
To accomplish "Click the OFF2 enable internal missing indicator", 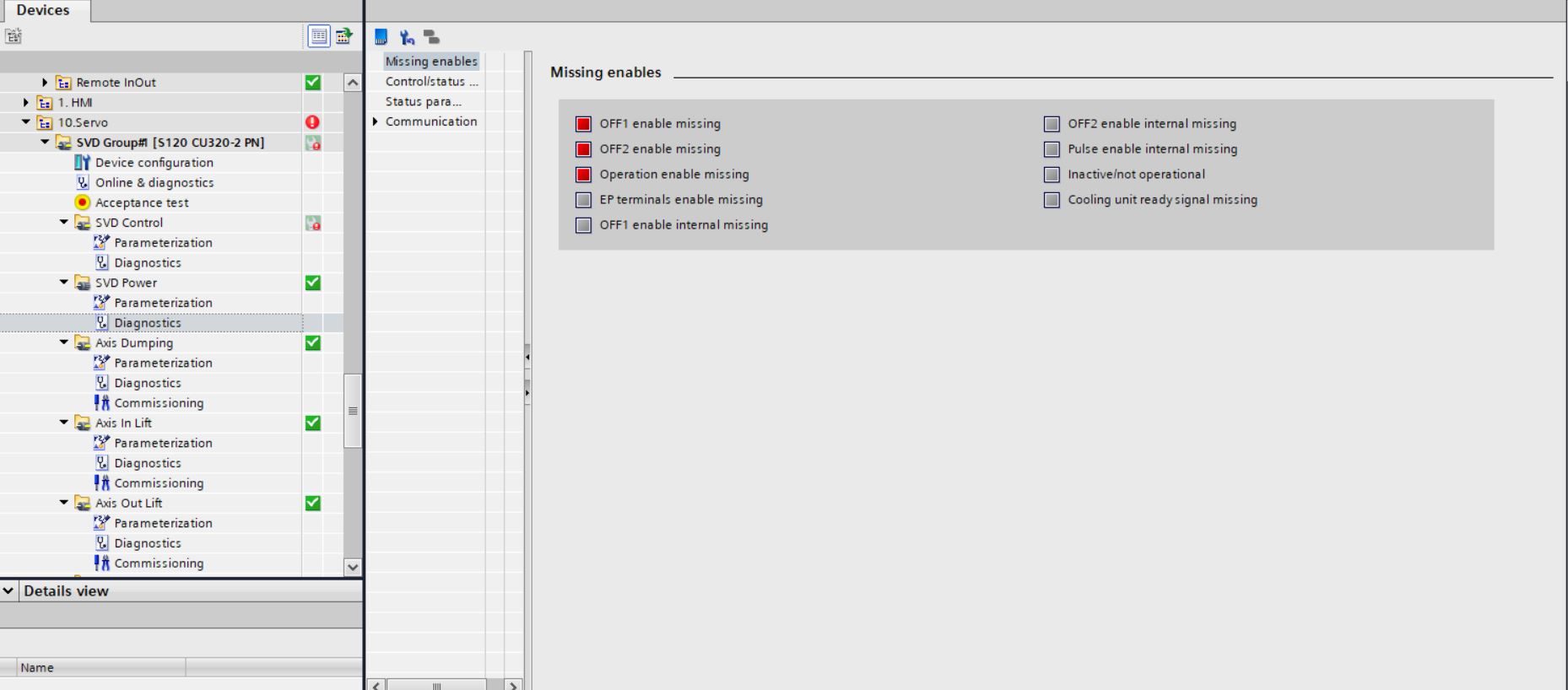I will [1052, 124].
